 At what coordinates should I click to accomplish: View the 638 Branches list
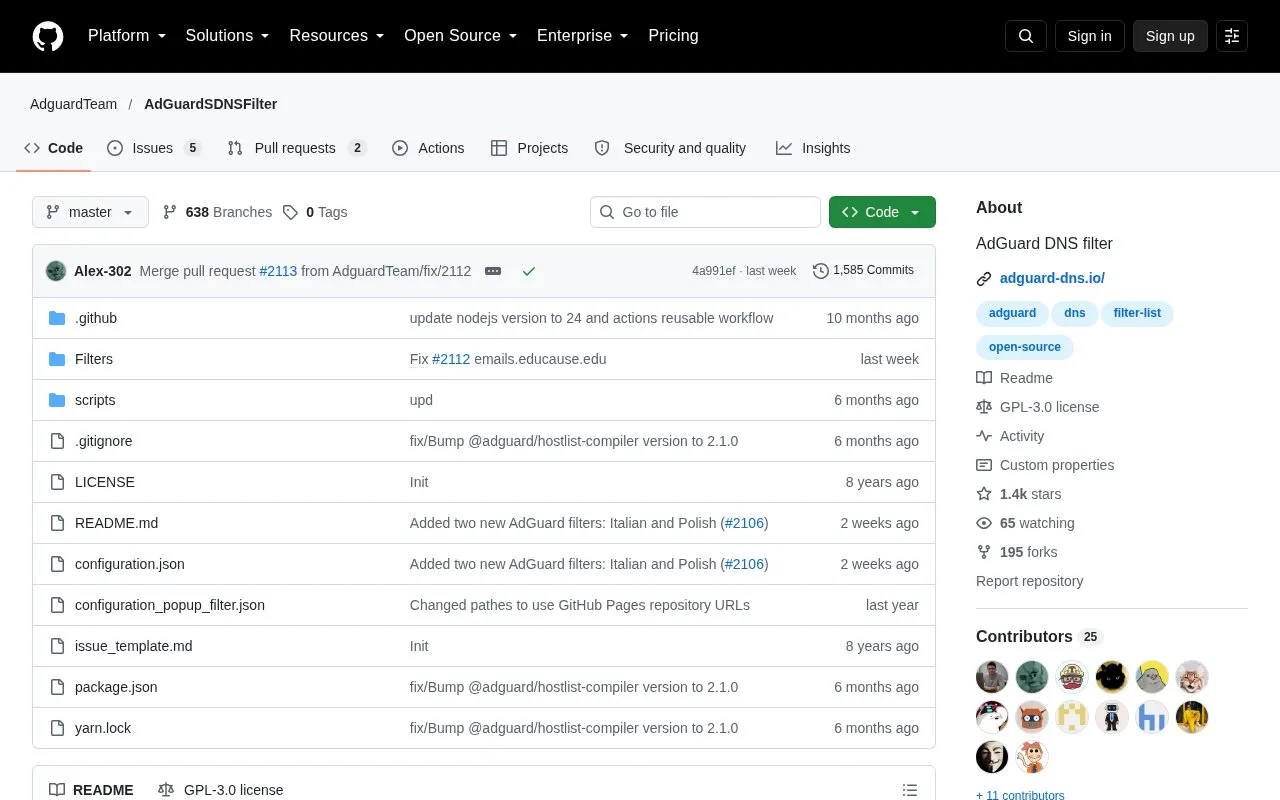tap(217, 212)
